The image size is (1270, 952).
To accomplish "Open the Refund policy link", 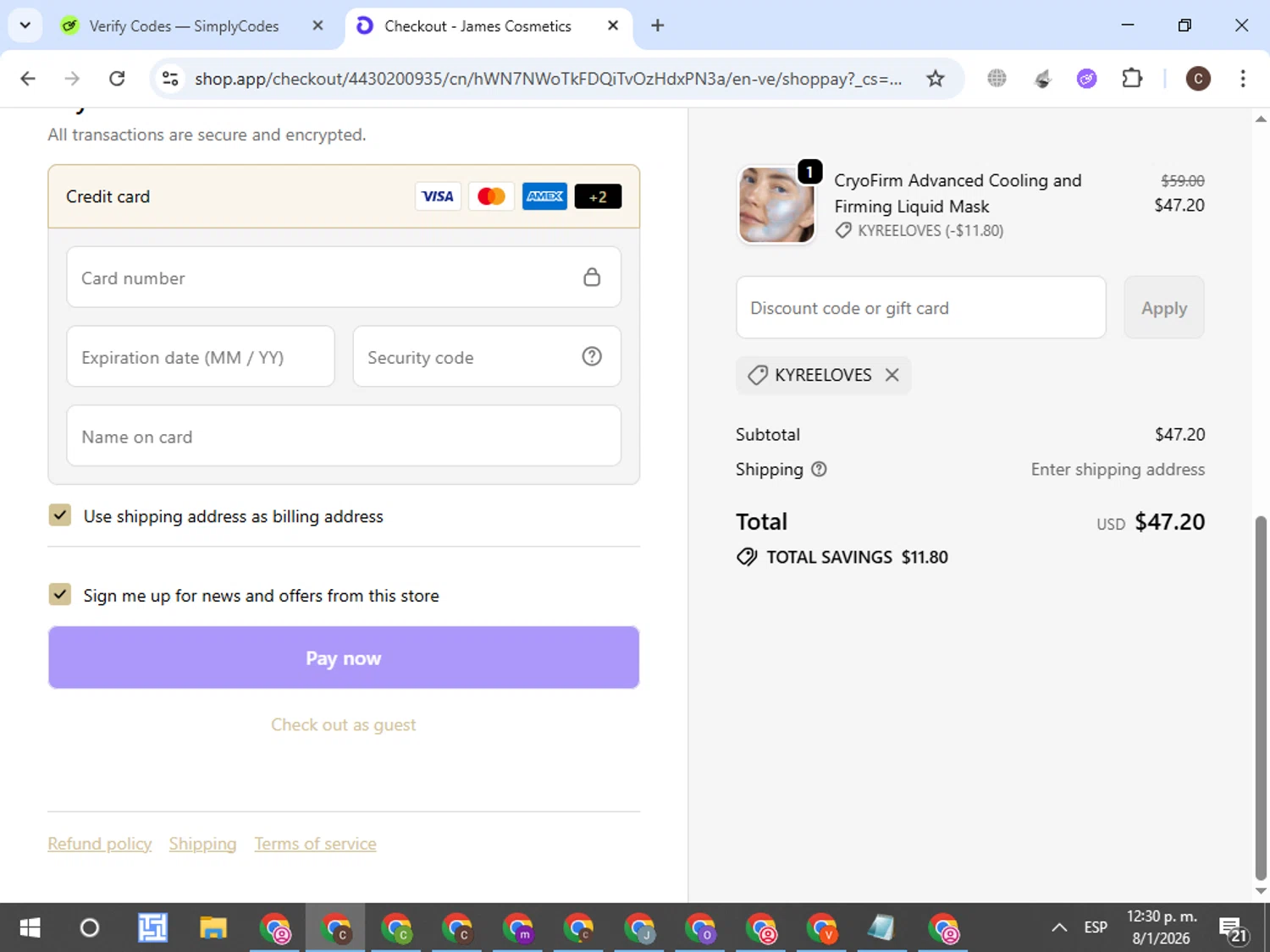I will (x=100, y=844).
